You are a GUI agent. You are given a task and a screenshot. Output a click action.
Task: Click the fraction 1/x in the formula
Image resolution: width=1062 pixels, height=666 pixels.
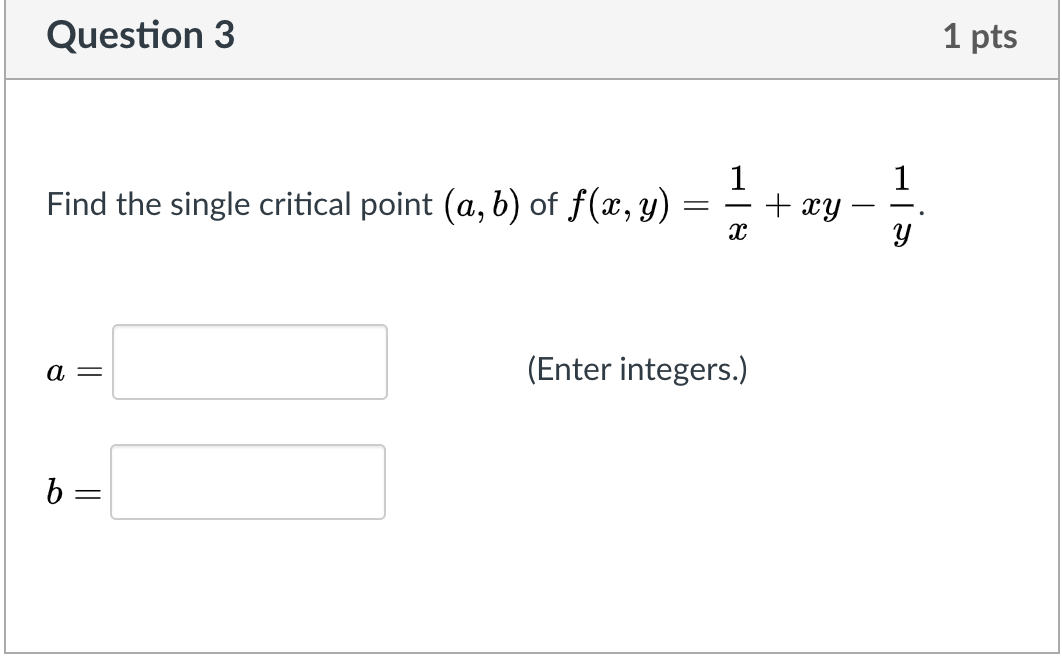click(740, 204)
